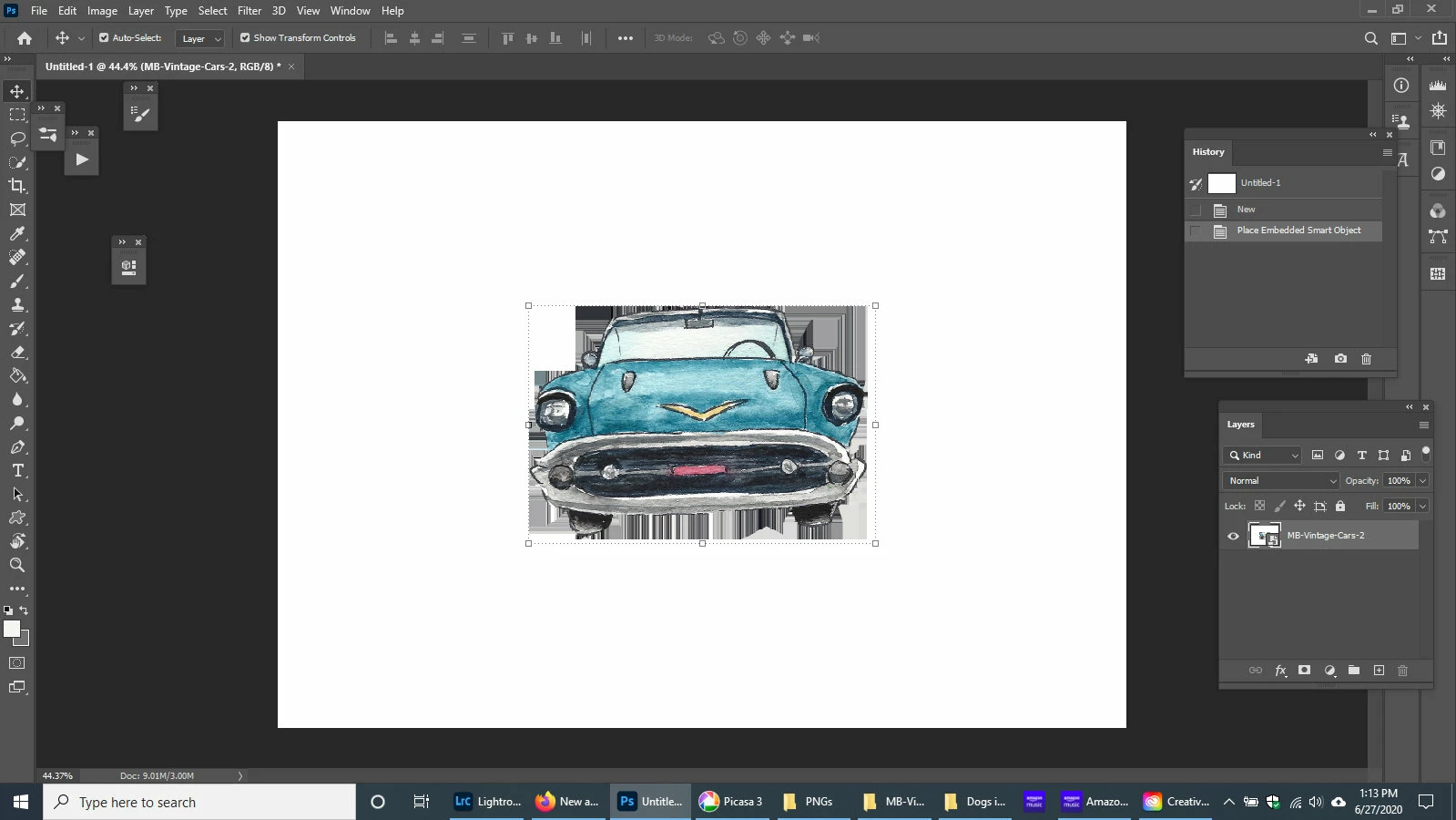Open the Auto-Select Layer dropdown
Screen dimensions: 1456x820
[x=201, y=38]
